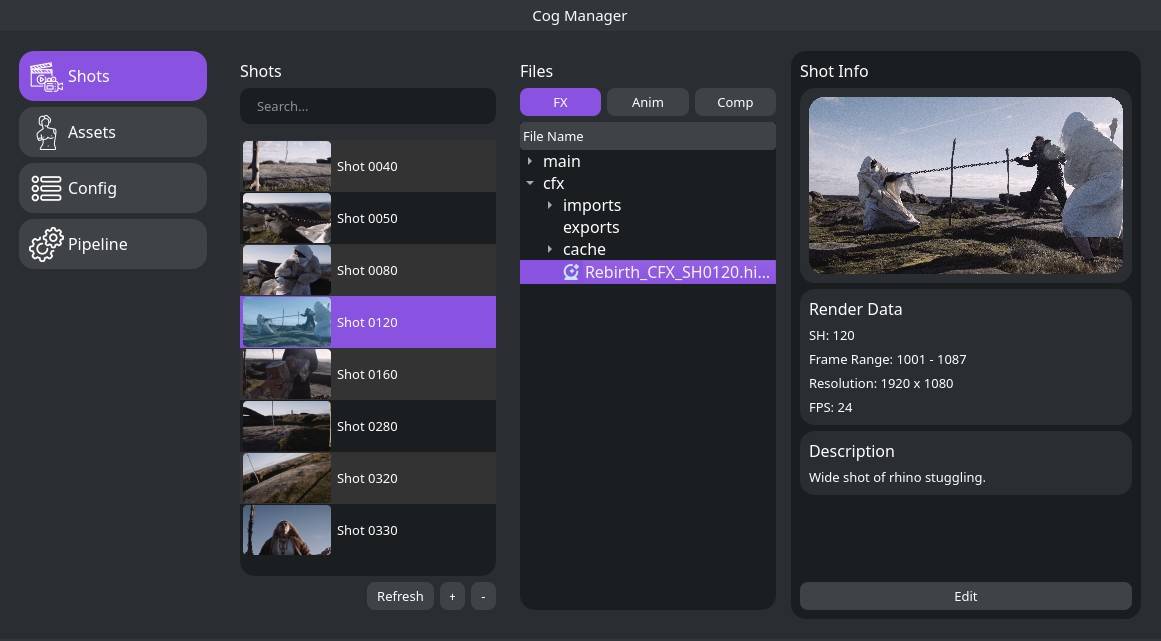Expand the cache folder arrow
The image size is (1161, 641).
(x=550, y=249)
